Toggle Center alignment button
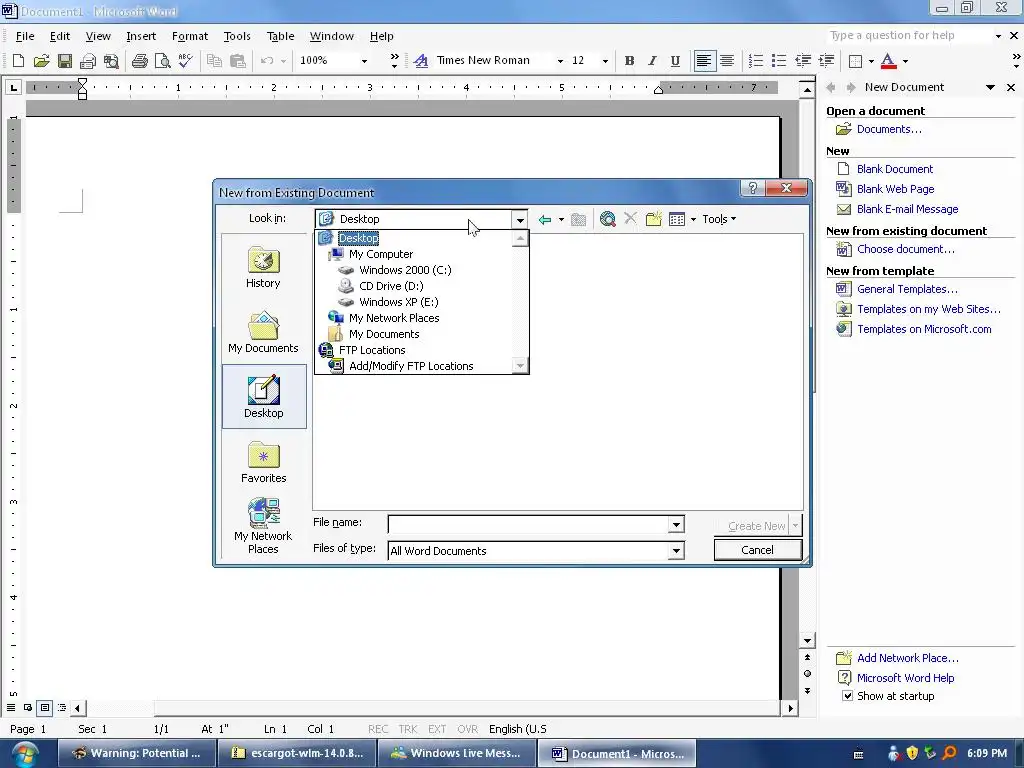Image resolution: width=1024 pixels, height=768 pixels. (x=727, y=61)
